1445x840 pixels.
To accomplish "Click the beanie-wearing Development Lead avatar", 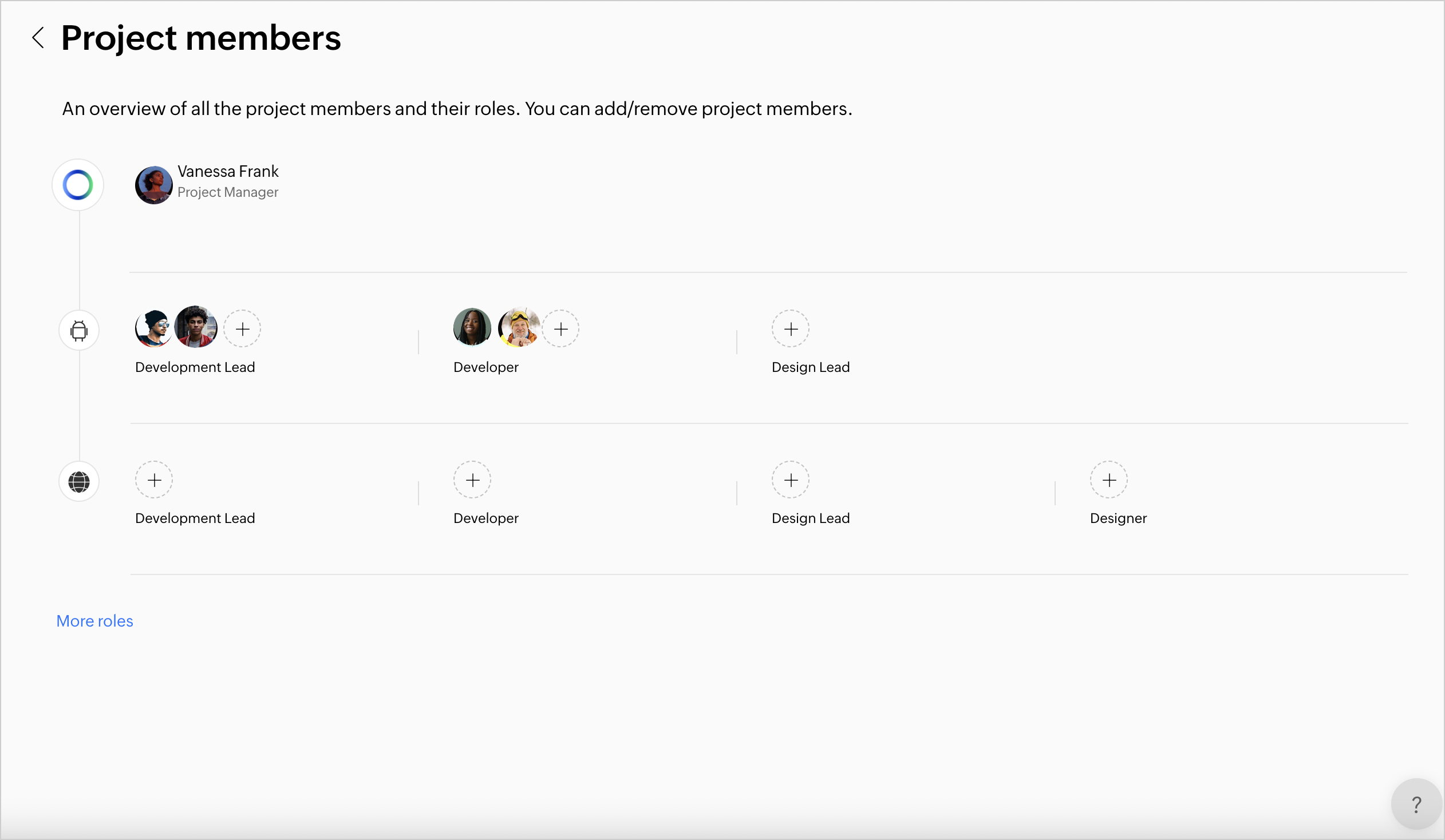I will click(x=152, y=328).
